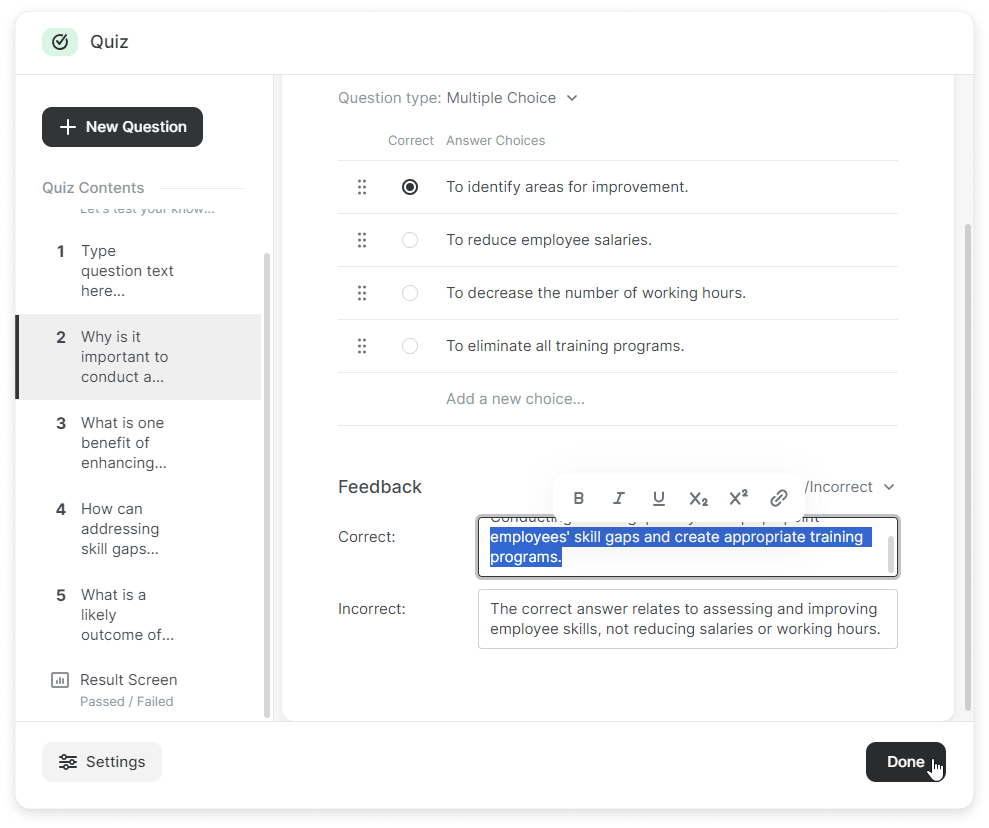989x828 pixels.
Task: Click the 'Add a new choice...' field
Action: (515, 399)
